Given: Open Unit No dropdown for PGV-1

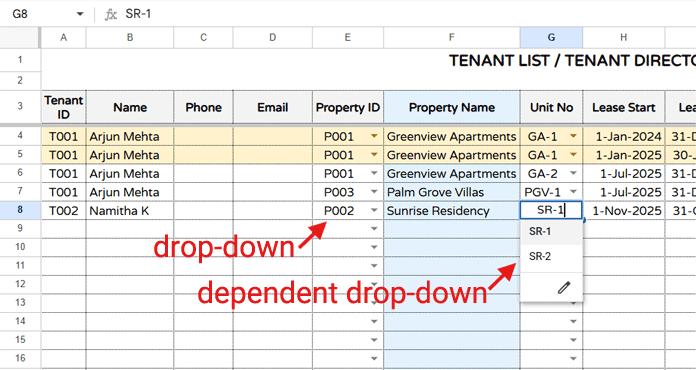Looking at the screenshot, I should (573, 192).
